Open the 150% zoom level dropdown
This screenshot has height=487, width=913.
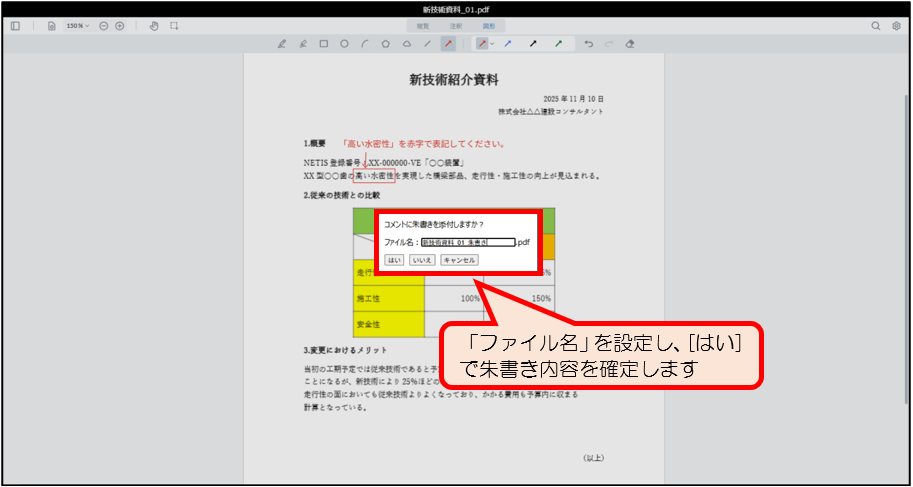pos(77,25)
